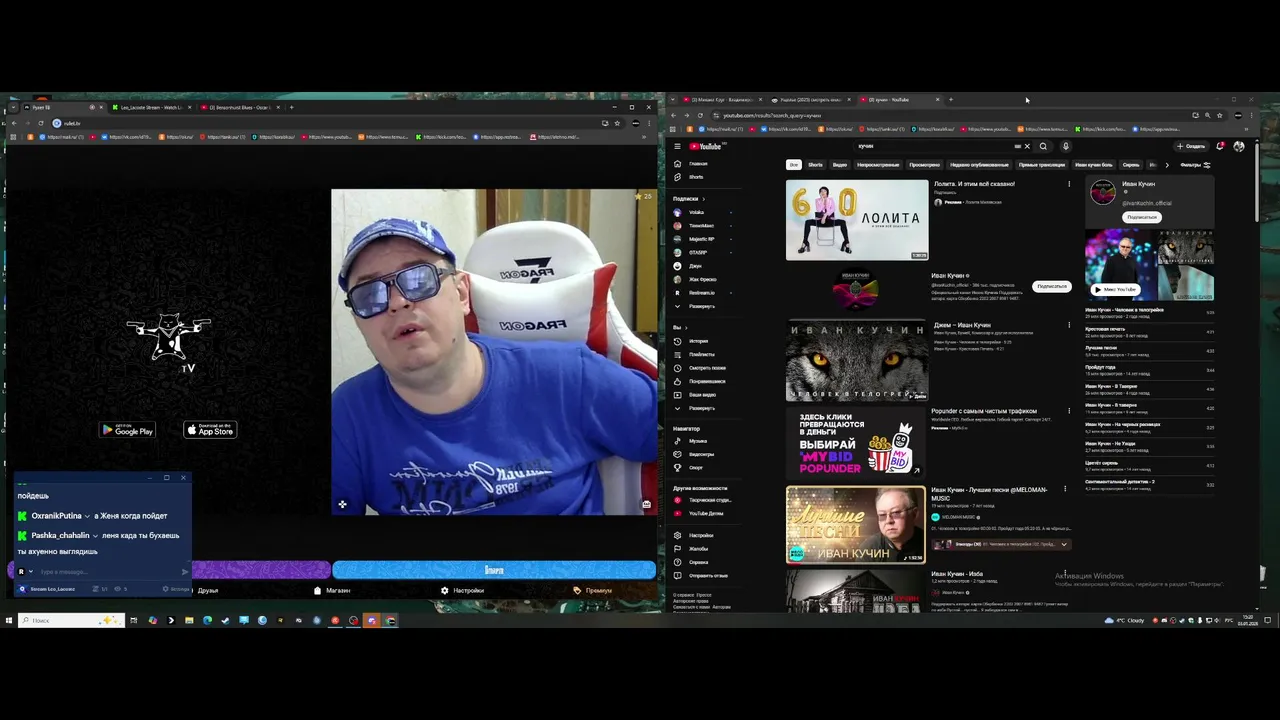Open the Главная item in YouTube sidebar

pyautogui.click(x=692, y=164)
